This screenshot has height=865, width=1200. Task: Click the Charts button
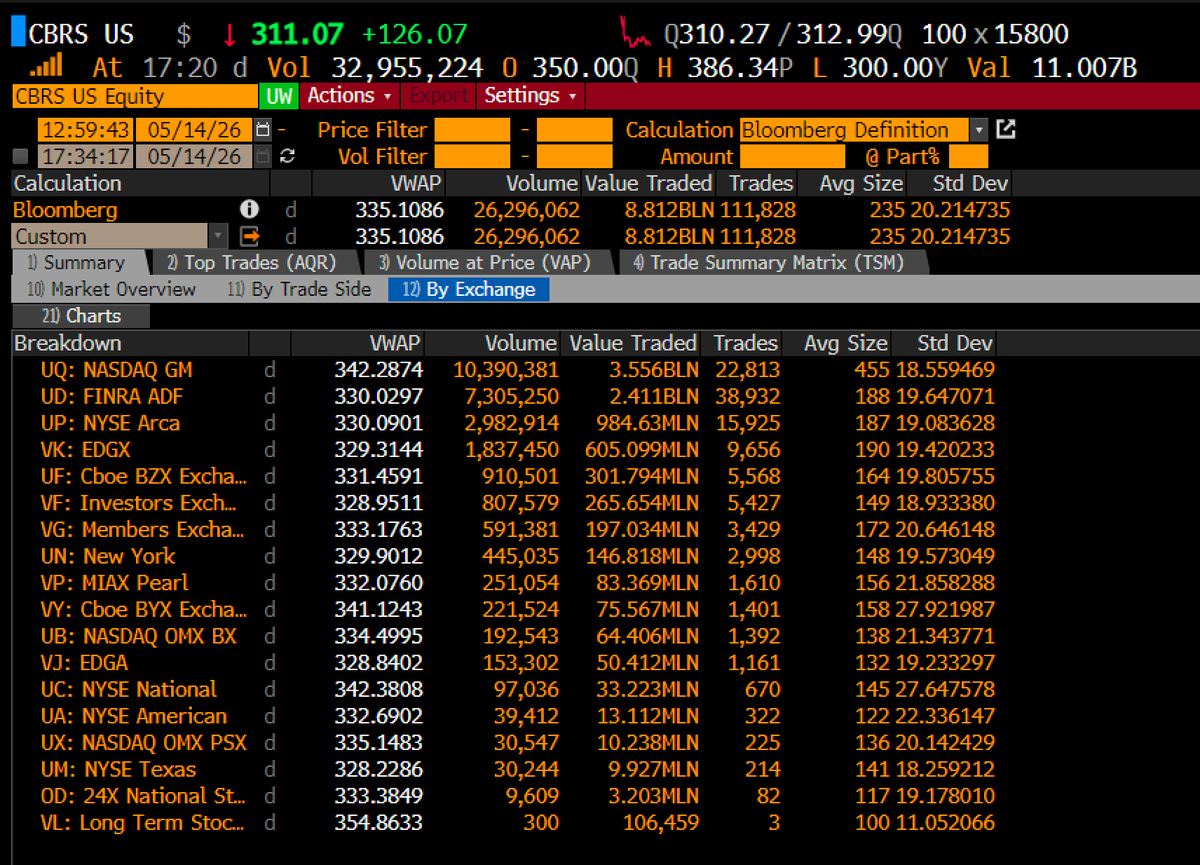tap(82, 316)
